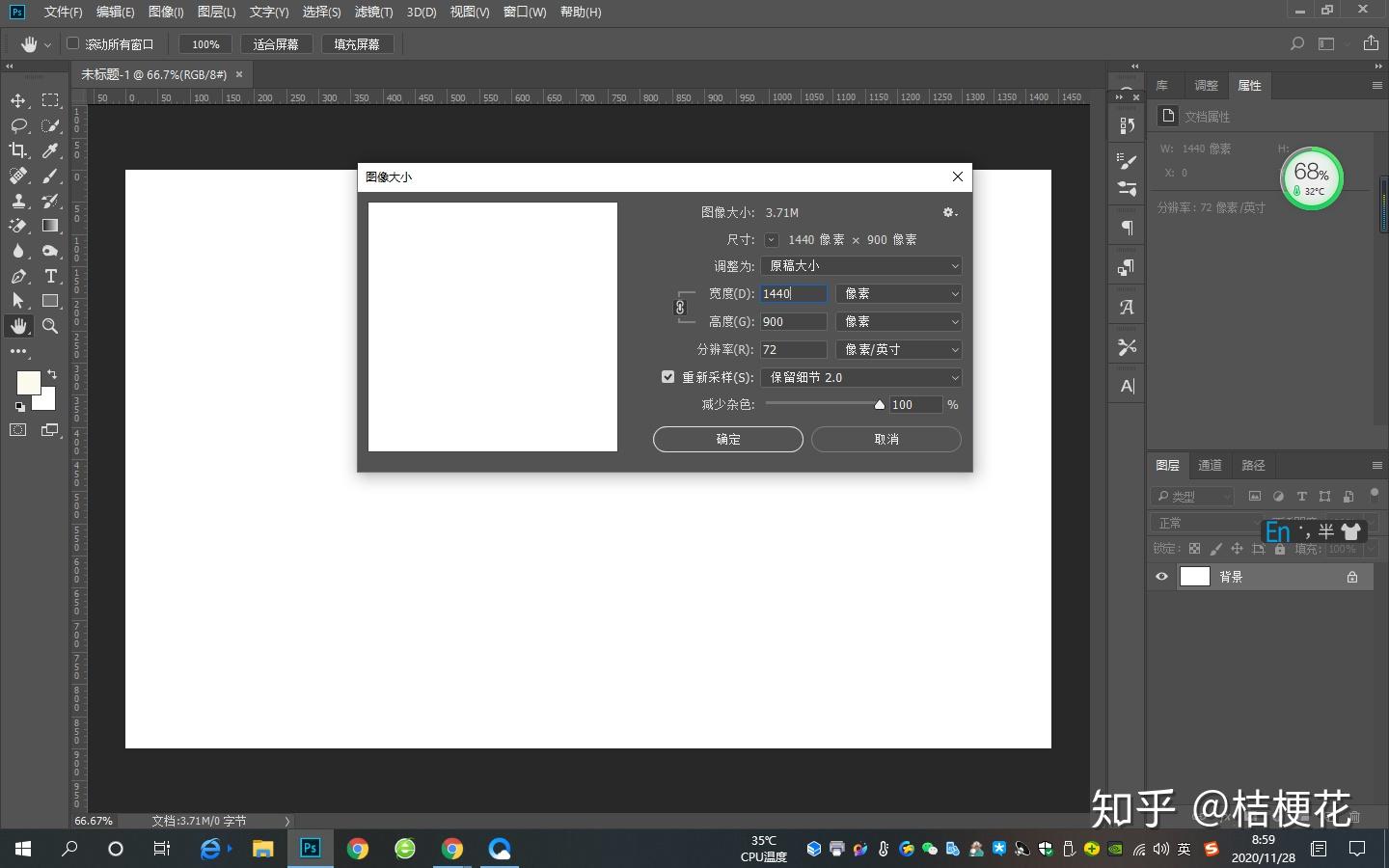Select the Eyedropper tool
The width and height of the screenshot is (1389, 868).
pyautogui.click(x=51, y=150)
